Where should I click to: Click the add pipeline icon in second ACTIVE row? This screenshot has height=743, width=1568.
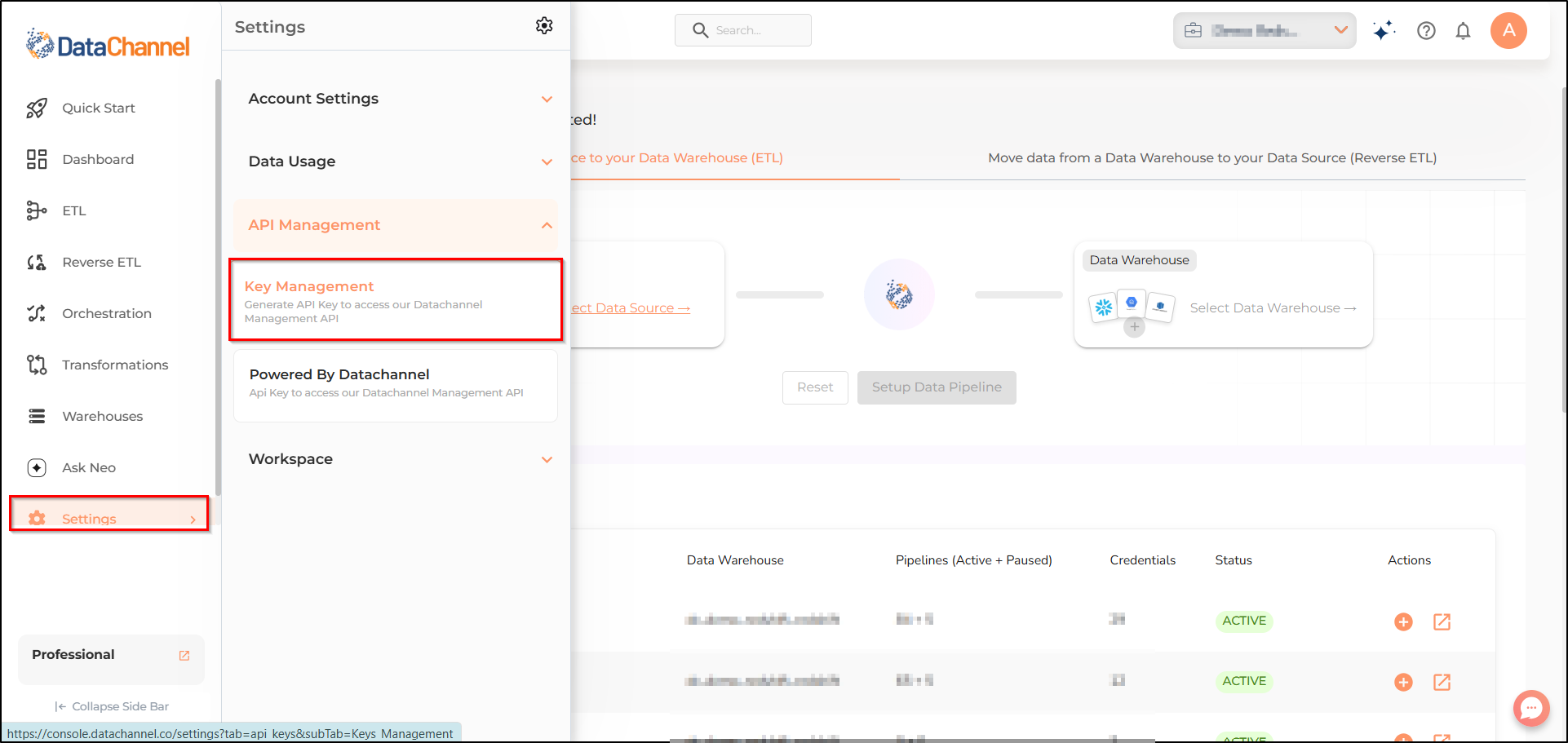click(1403, 682)
